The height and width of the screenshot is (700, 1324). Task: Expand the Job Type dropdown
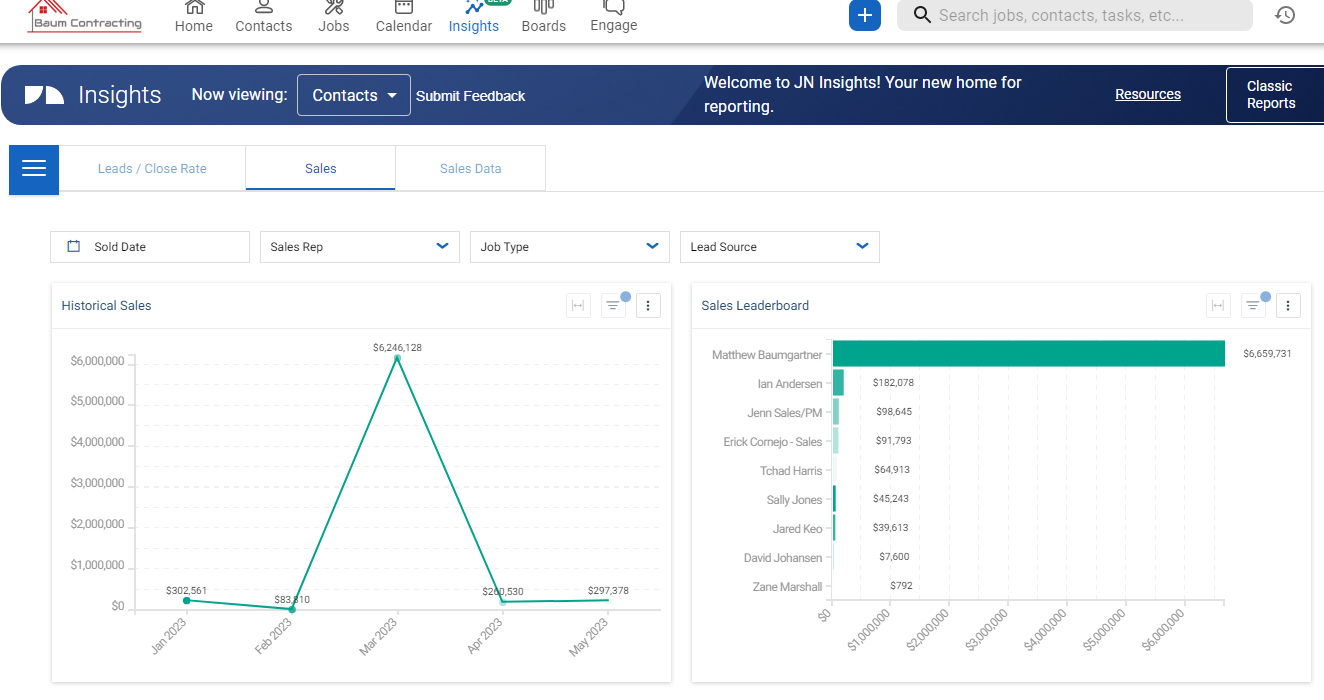(x=569, y=247)
